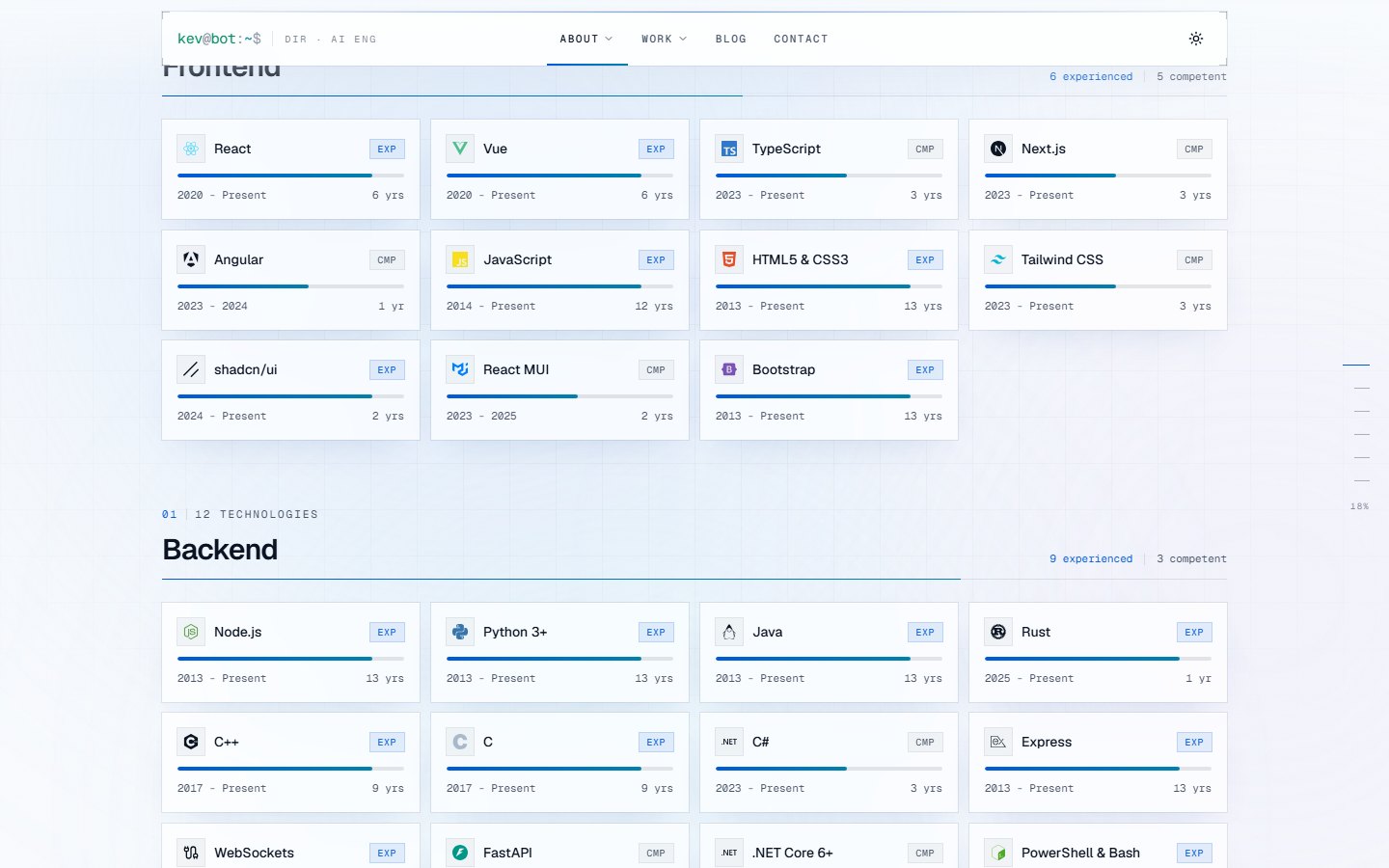Click the Next.js logo icon

(x=998, y=149)
